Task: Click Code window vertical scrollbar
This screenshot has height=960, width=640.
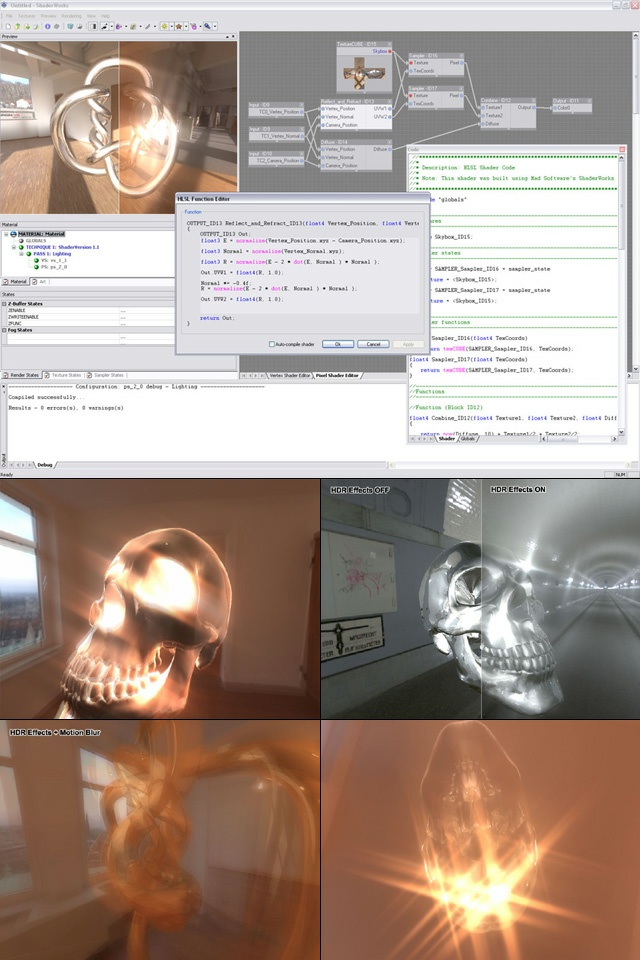Action: click(622, 294)
